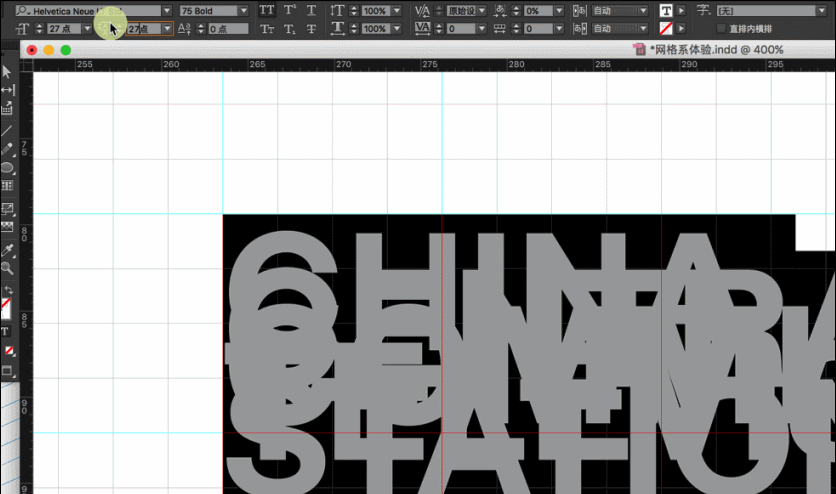Open vertical scale 100% dropdown

point(397,11)
